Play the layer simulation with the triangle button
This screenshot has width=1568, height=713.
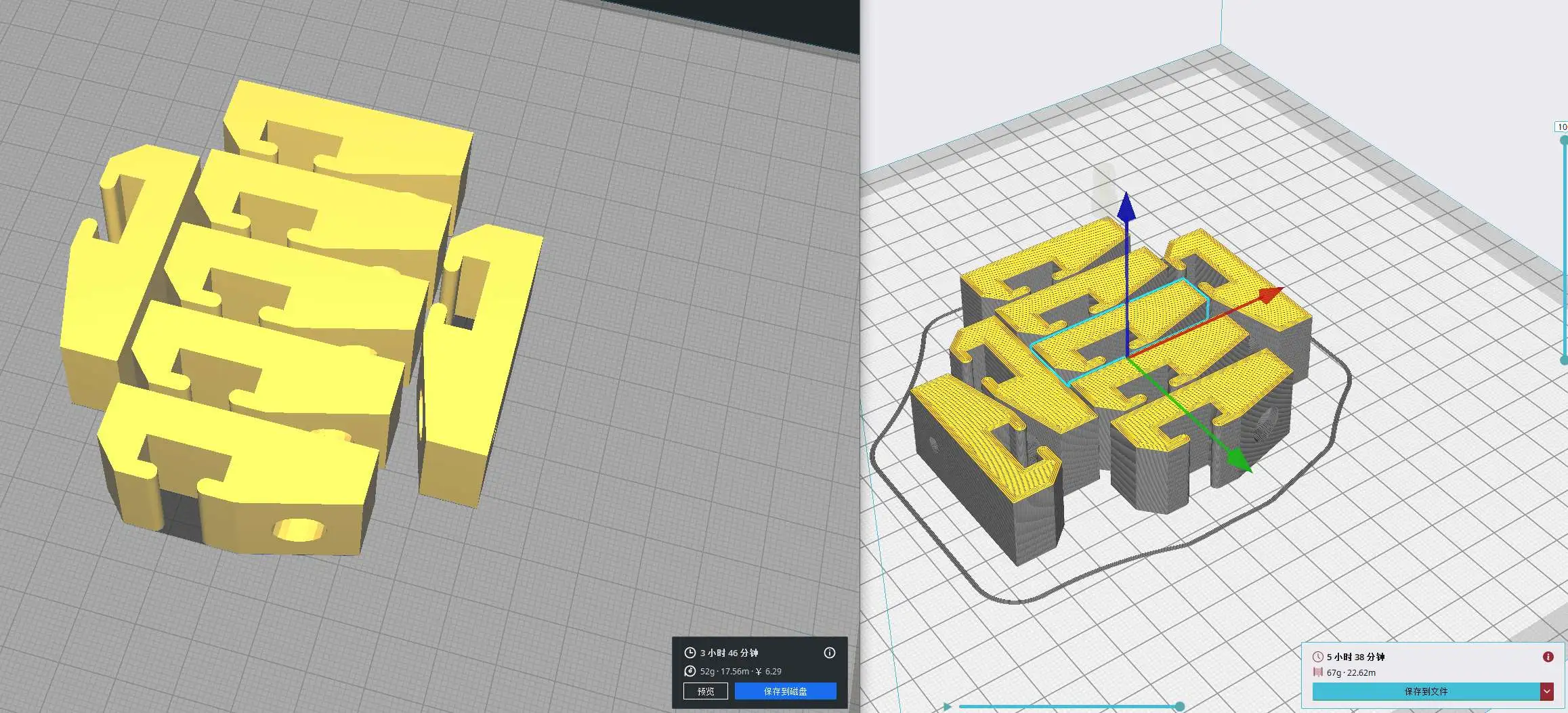click(946, 707)
